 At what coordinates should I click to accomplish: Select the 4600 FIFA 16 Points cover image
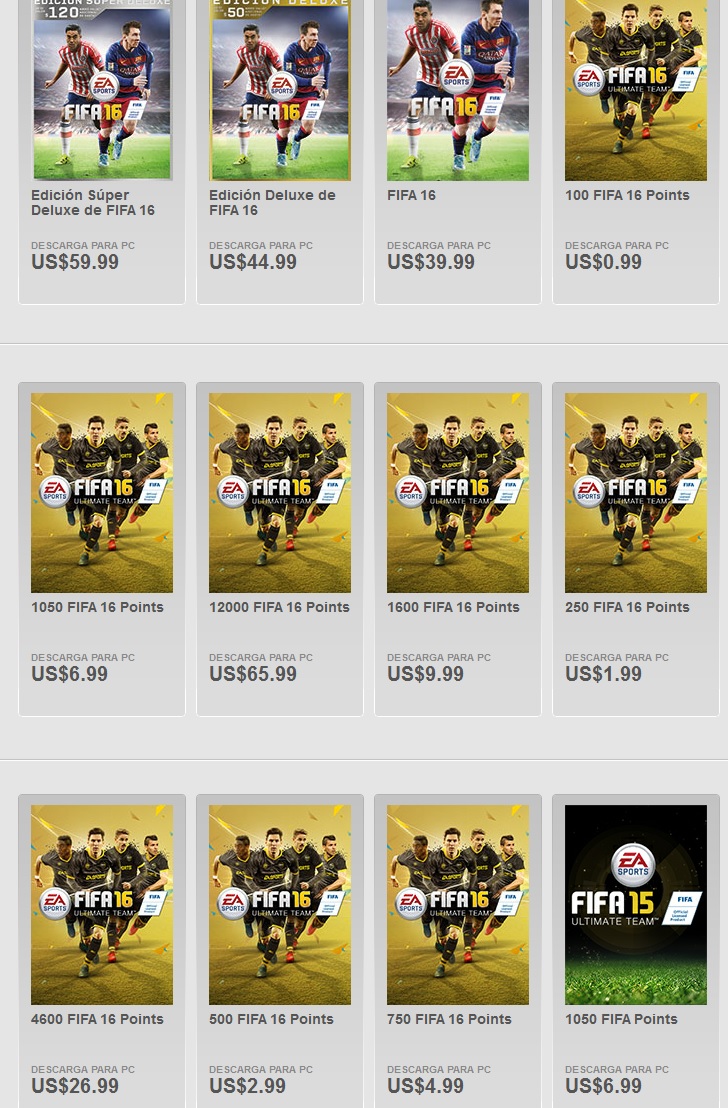pos(102,904)
